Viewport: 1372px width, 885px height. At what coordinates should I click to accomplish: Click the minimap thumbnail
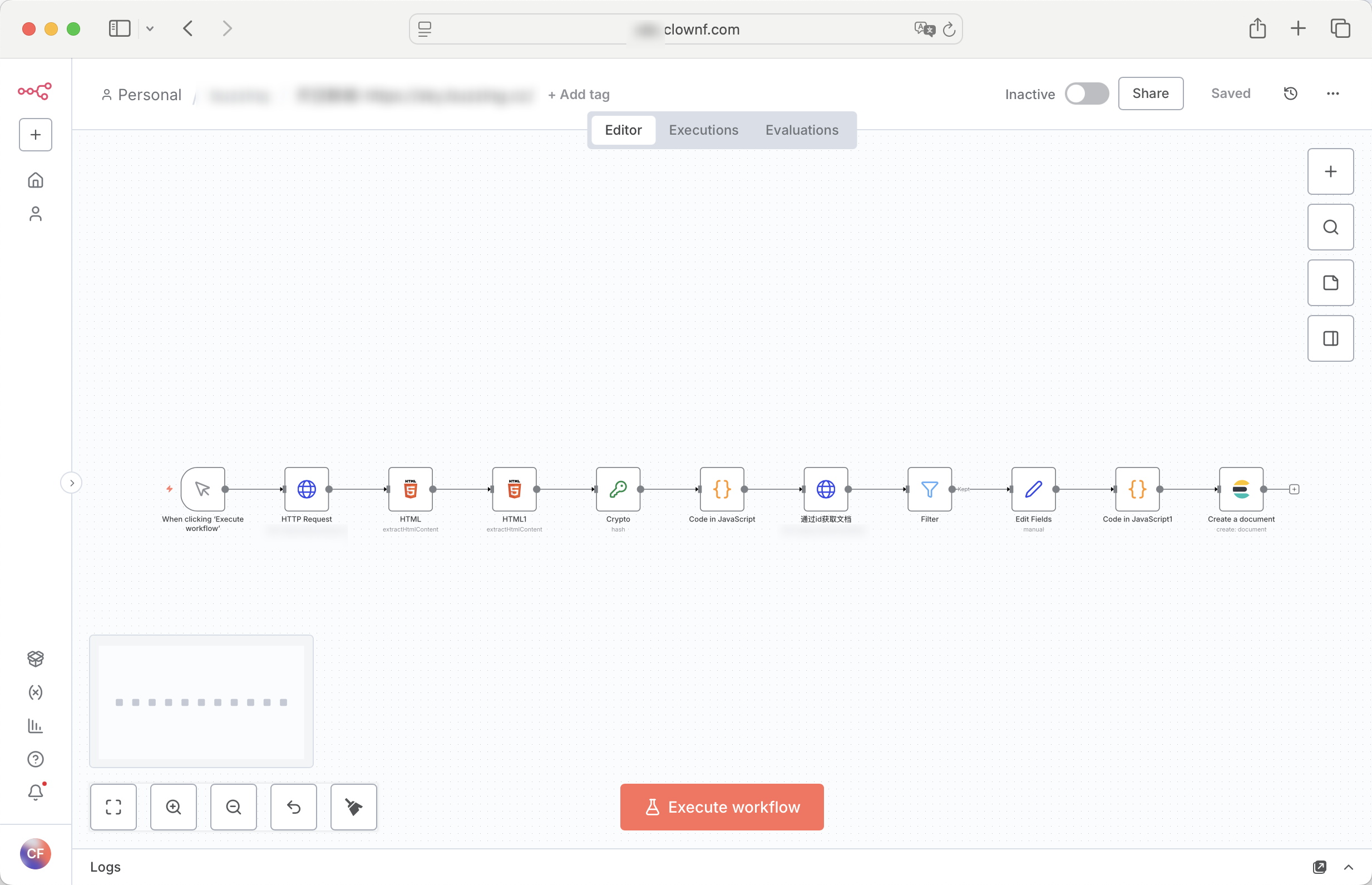tap(201, 701)
